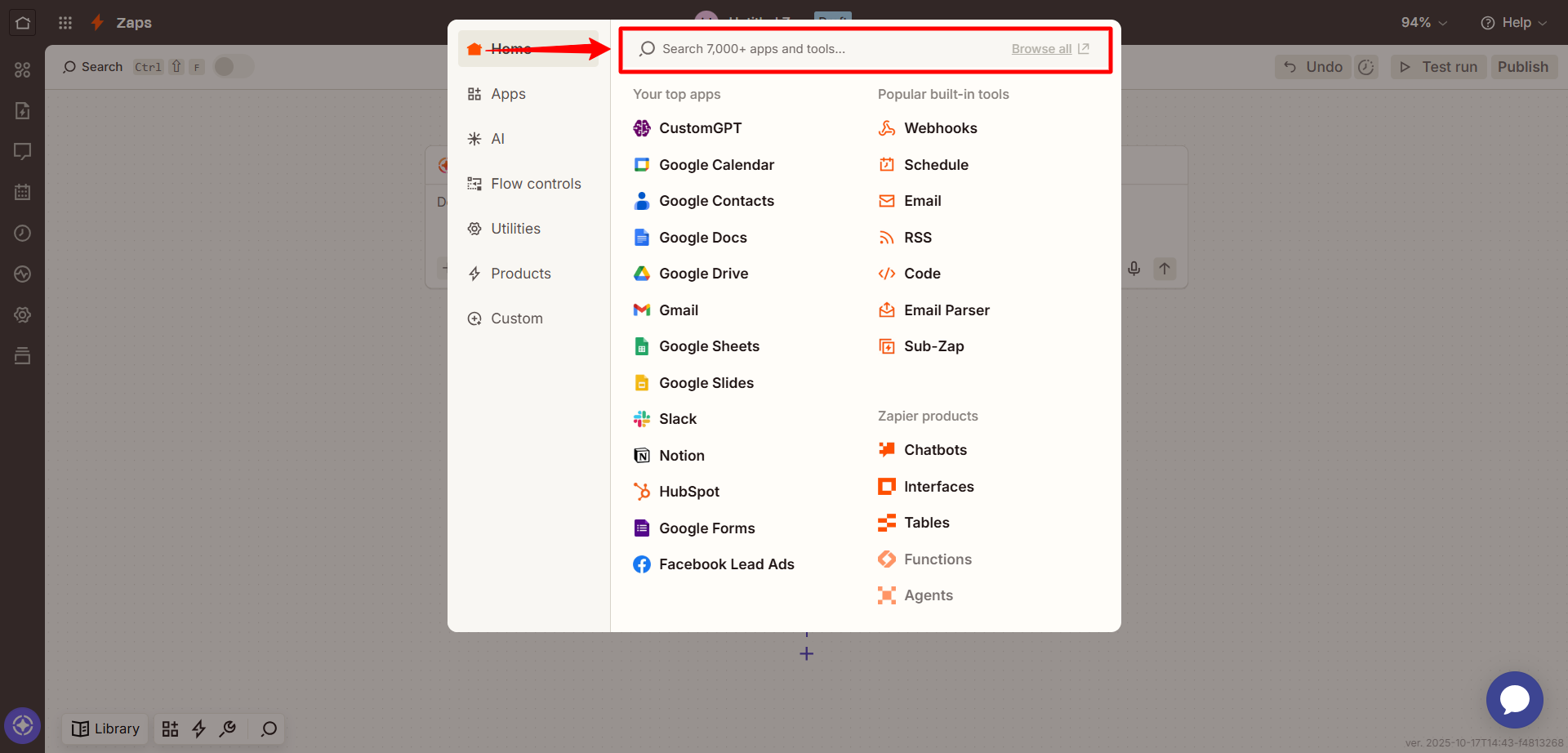This screenshot has width=1568, height=753.
Task: Toggle the switch next to Search
Action: (234, 66)
